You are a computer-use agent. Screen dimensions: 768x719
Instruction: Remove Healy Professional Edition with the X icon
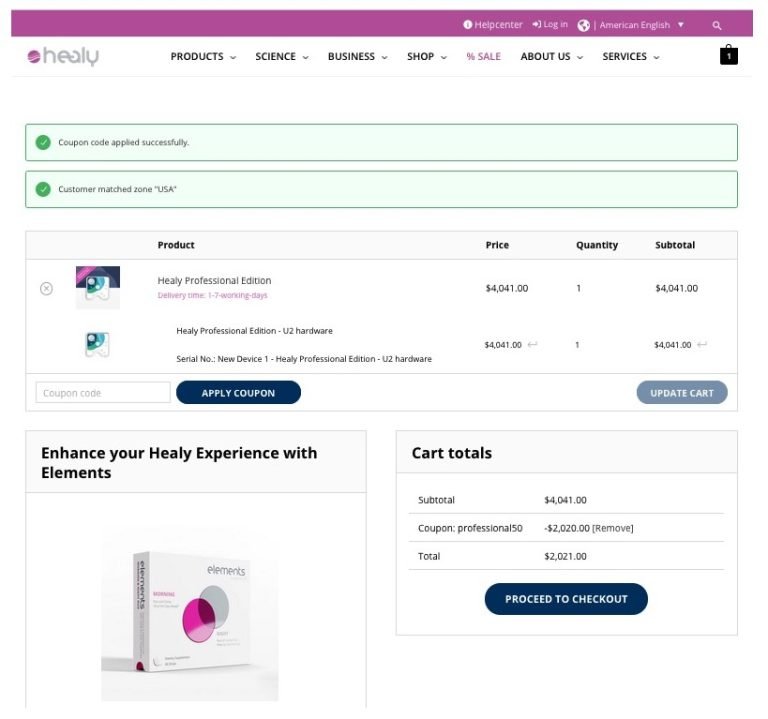[x=47, y=288]
